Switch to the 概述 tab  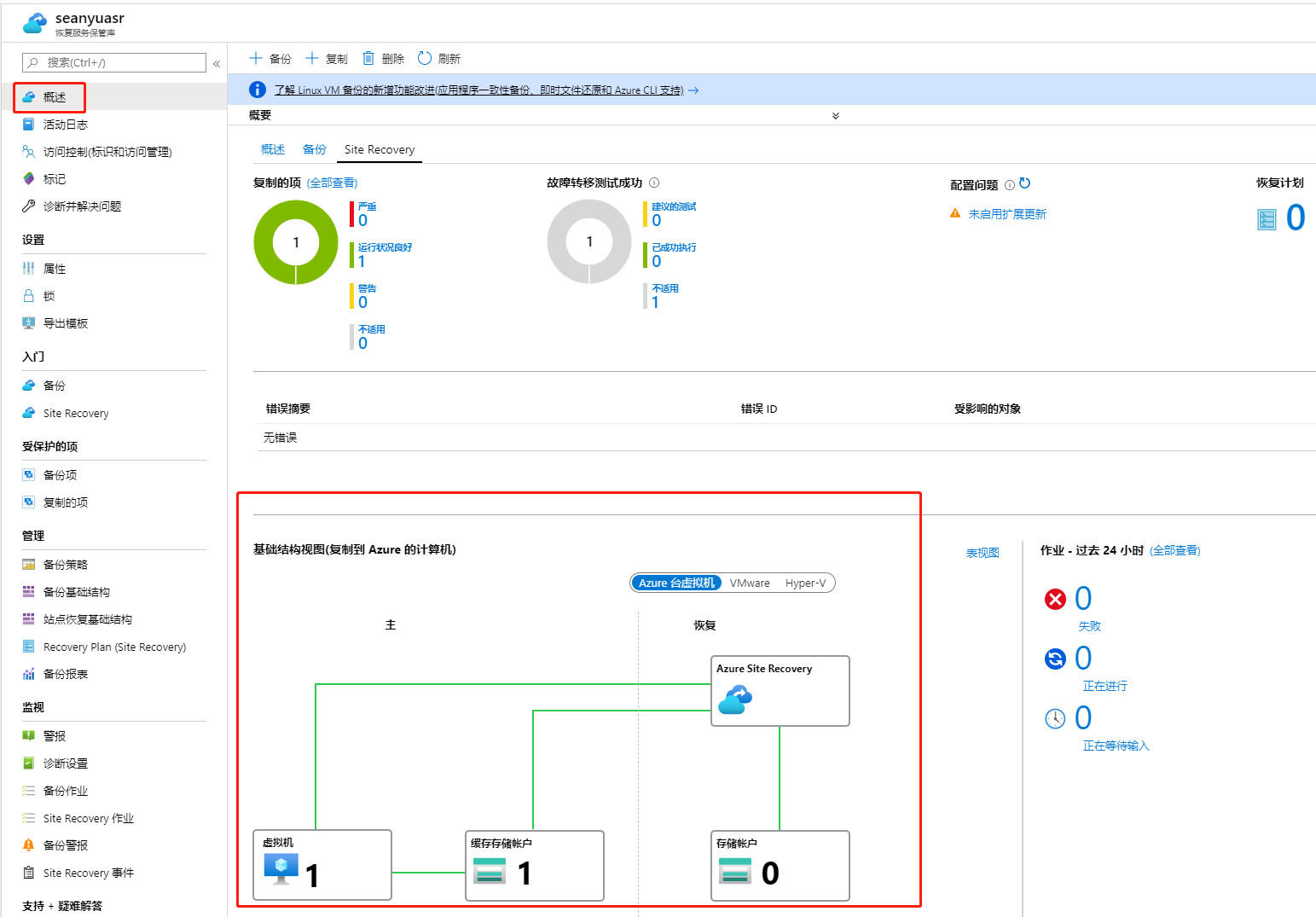pos(273,149)
